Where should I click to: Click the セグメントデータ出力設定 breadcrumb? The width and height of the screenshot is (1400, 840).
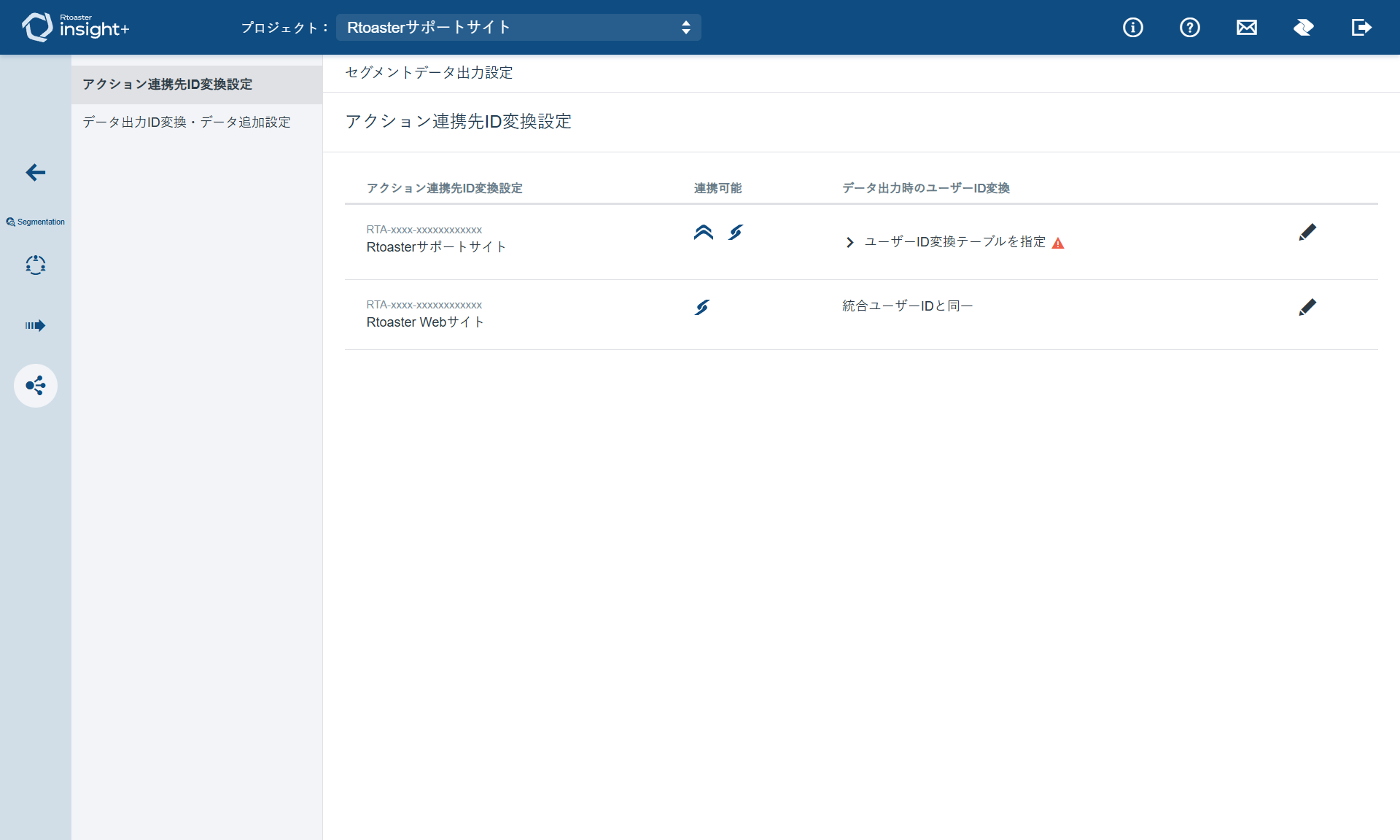coord(429,73)
